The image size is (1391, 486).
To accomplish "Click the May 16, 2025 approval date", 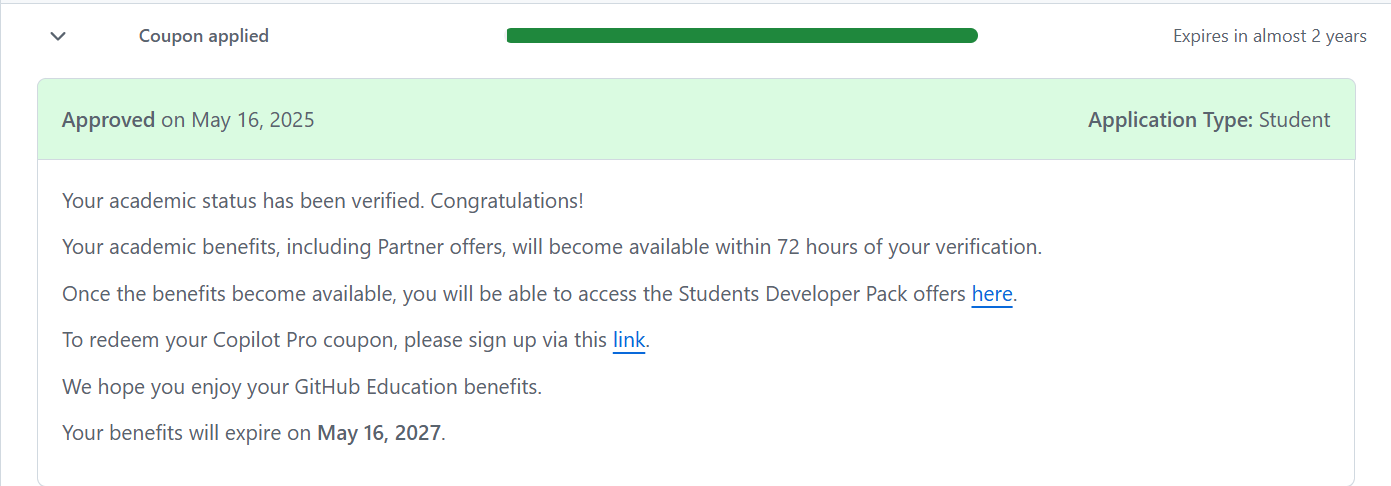I will 252,120.
